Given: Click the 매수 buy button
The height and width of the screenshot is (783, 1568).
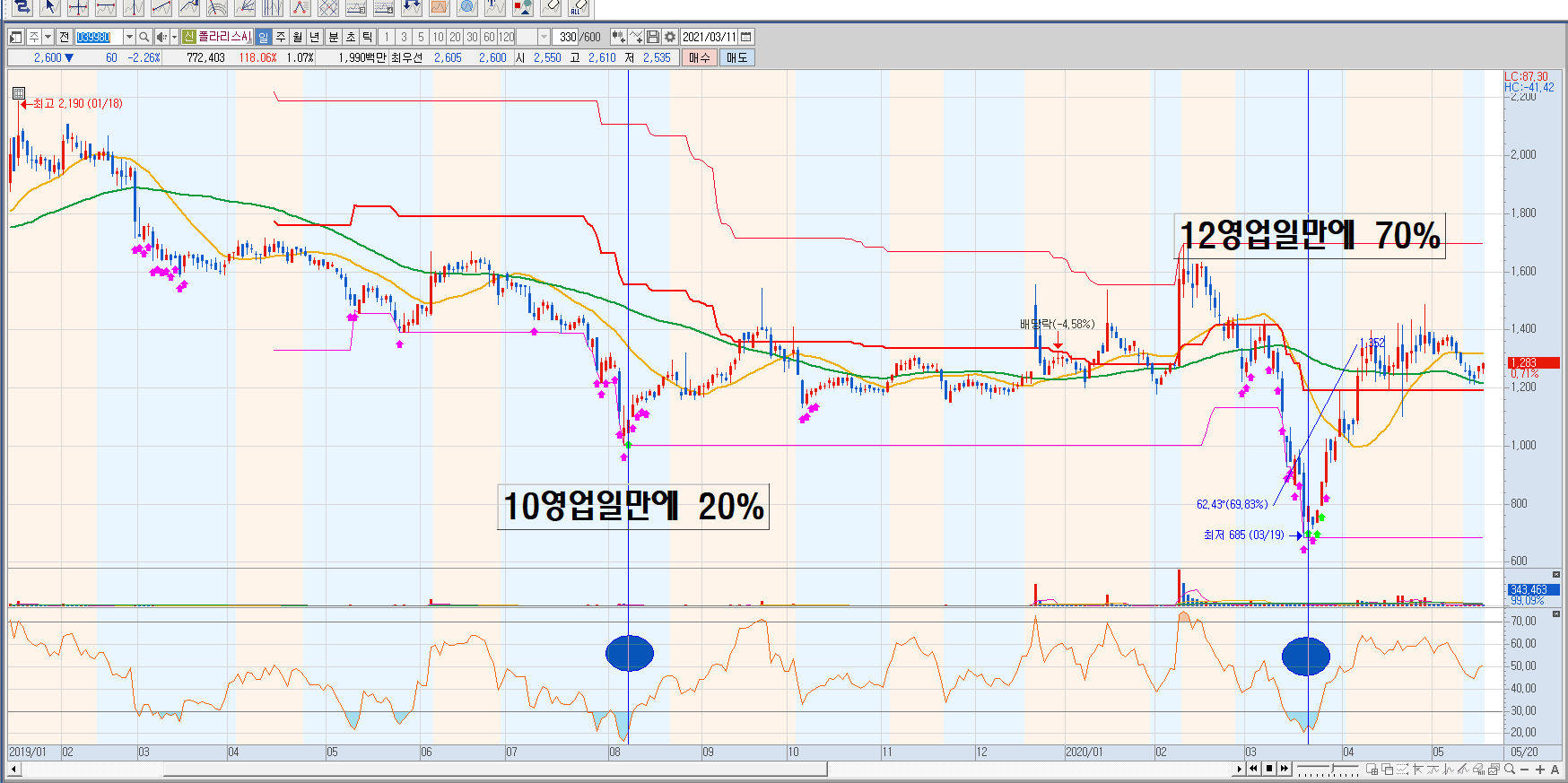Looking at the screenshot, I should (x=700, y=57).
